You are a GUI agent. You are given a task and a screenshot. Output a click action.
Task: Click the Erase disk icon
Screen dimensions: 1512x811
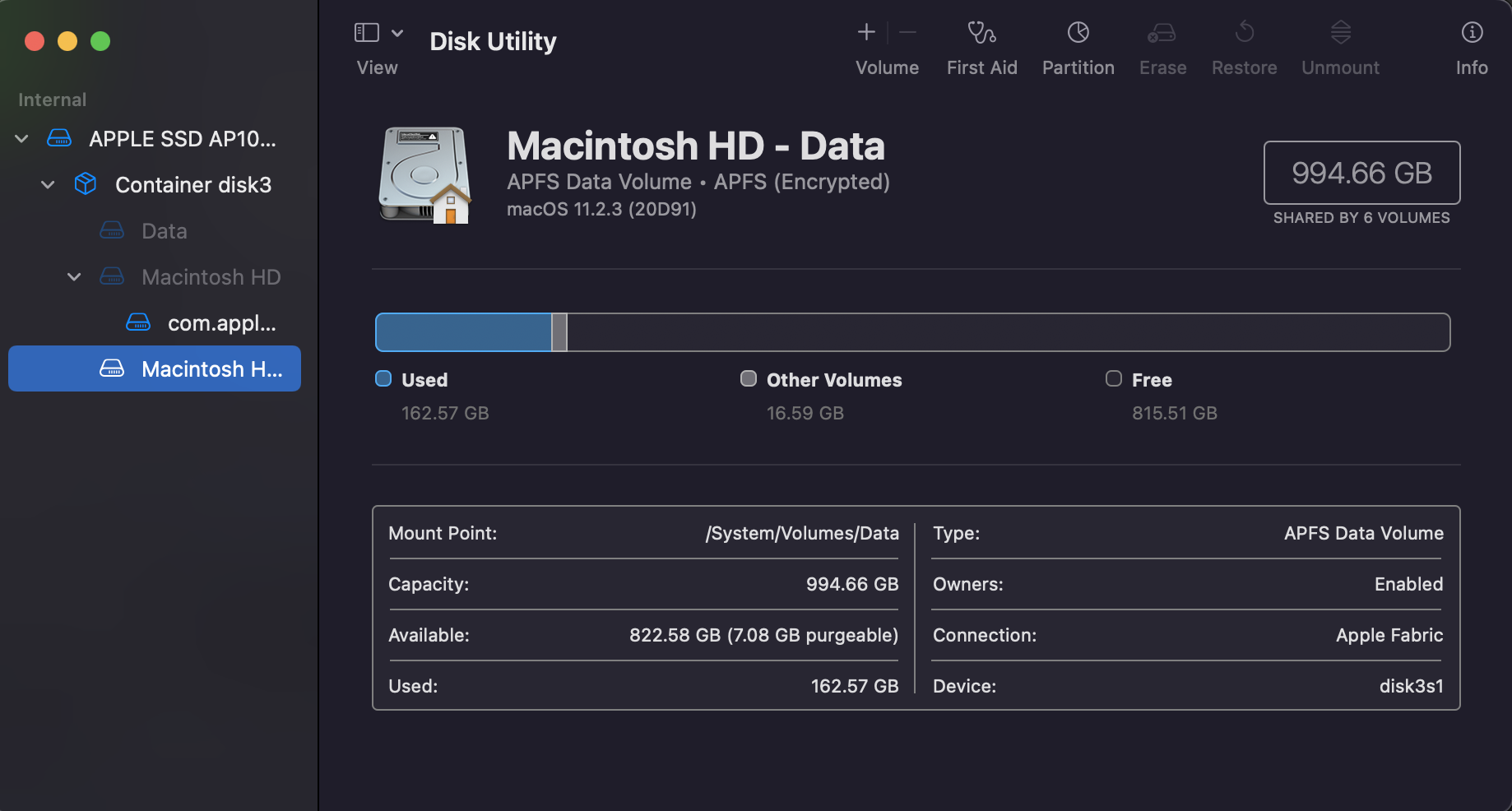click(x=1162, y=33)
